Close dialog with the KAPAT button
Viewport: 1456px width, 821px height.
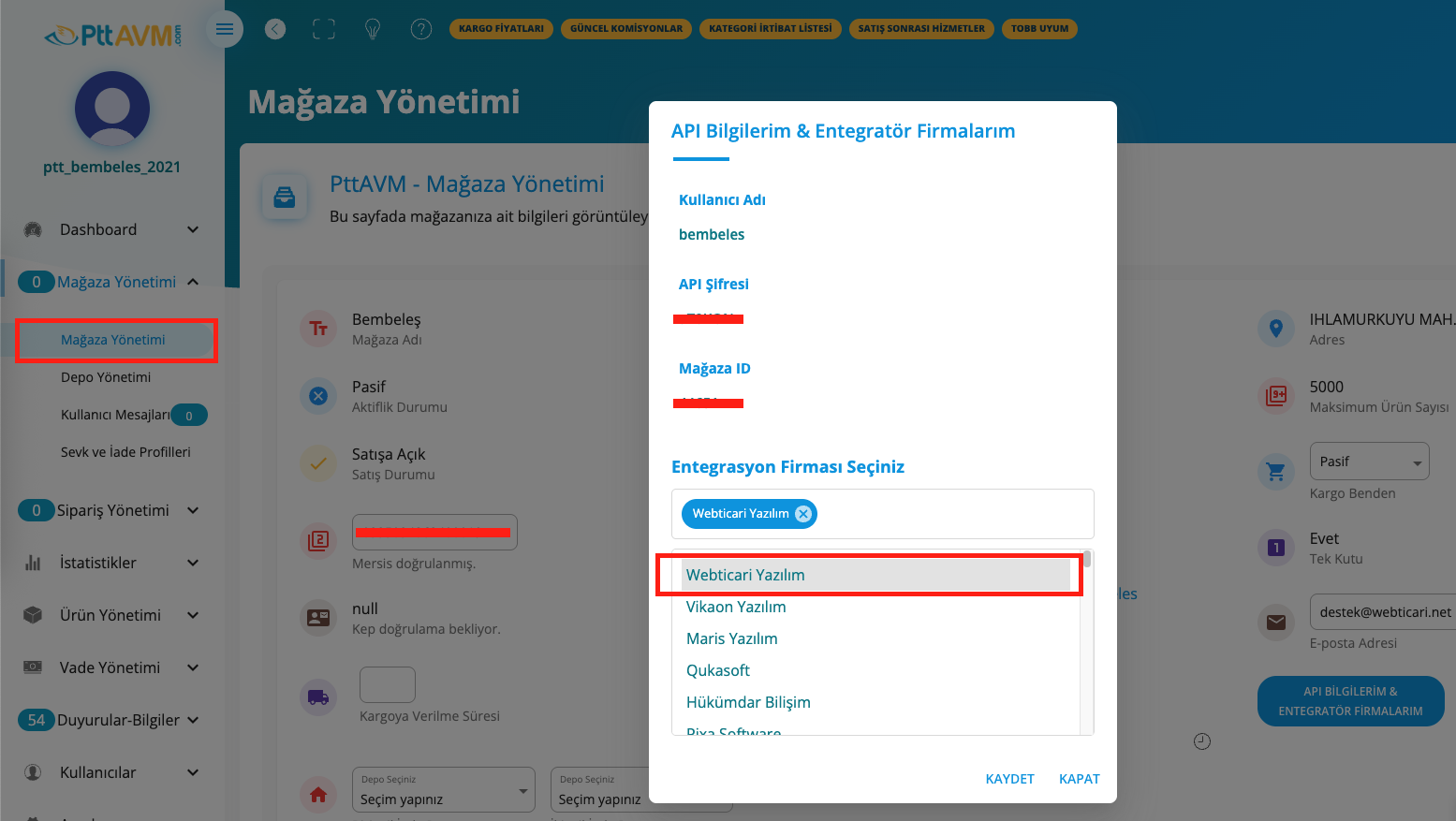(1079, 779)
